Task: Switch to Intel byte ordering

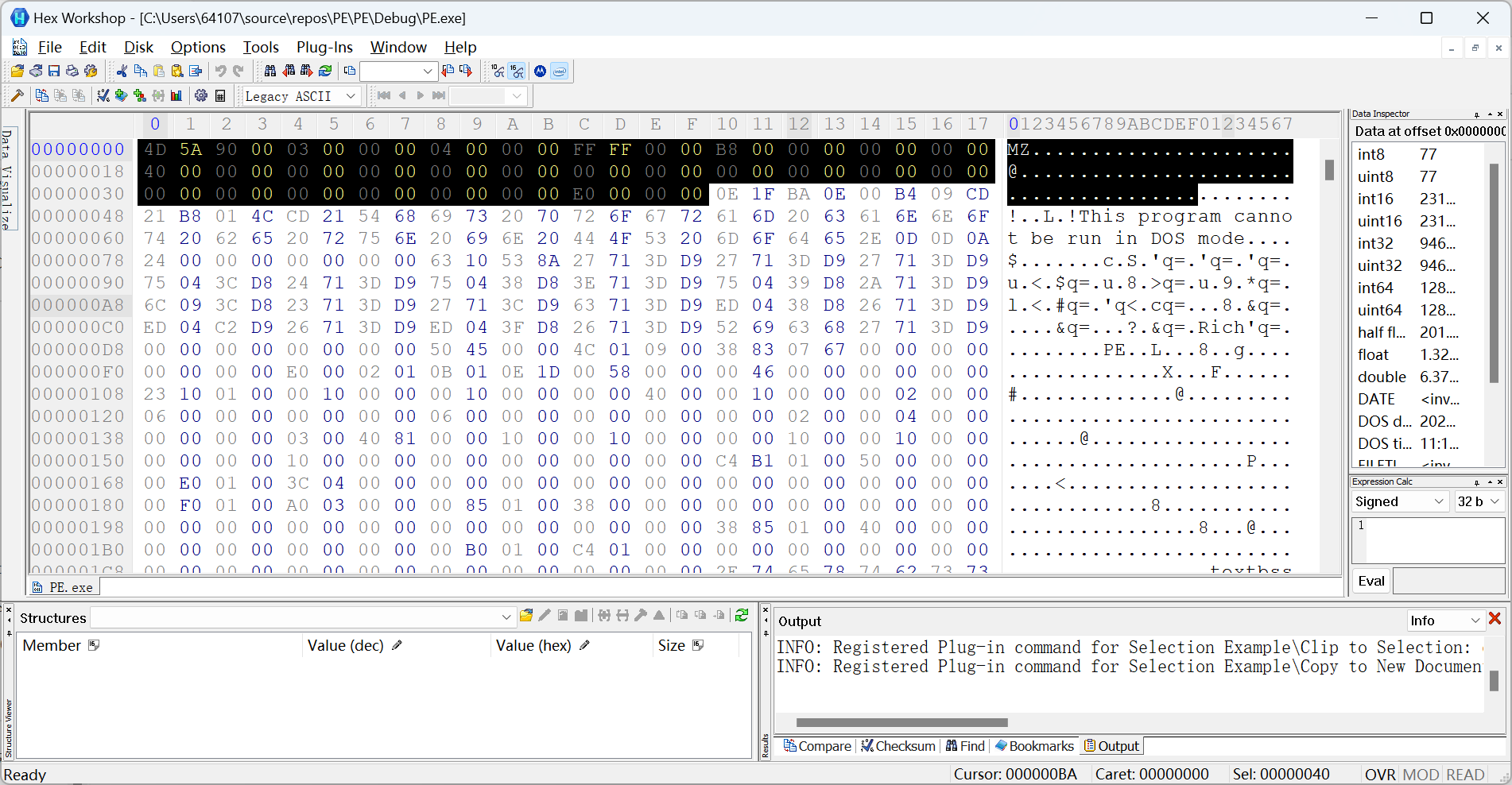Action: tap(560, 72)
